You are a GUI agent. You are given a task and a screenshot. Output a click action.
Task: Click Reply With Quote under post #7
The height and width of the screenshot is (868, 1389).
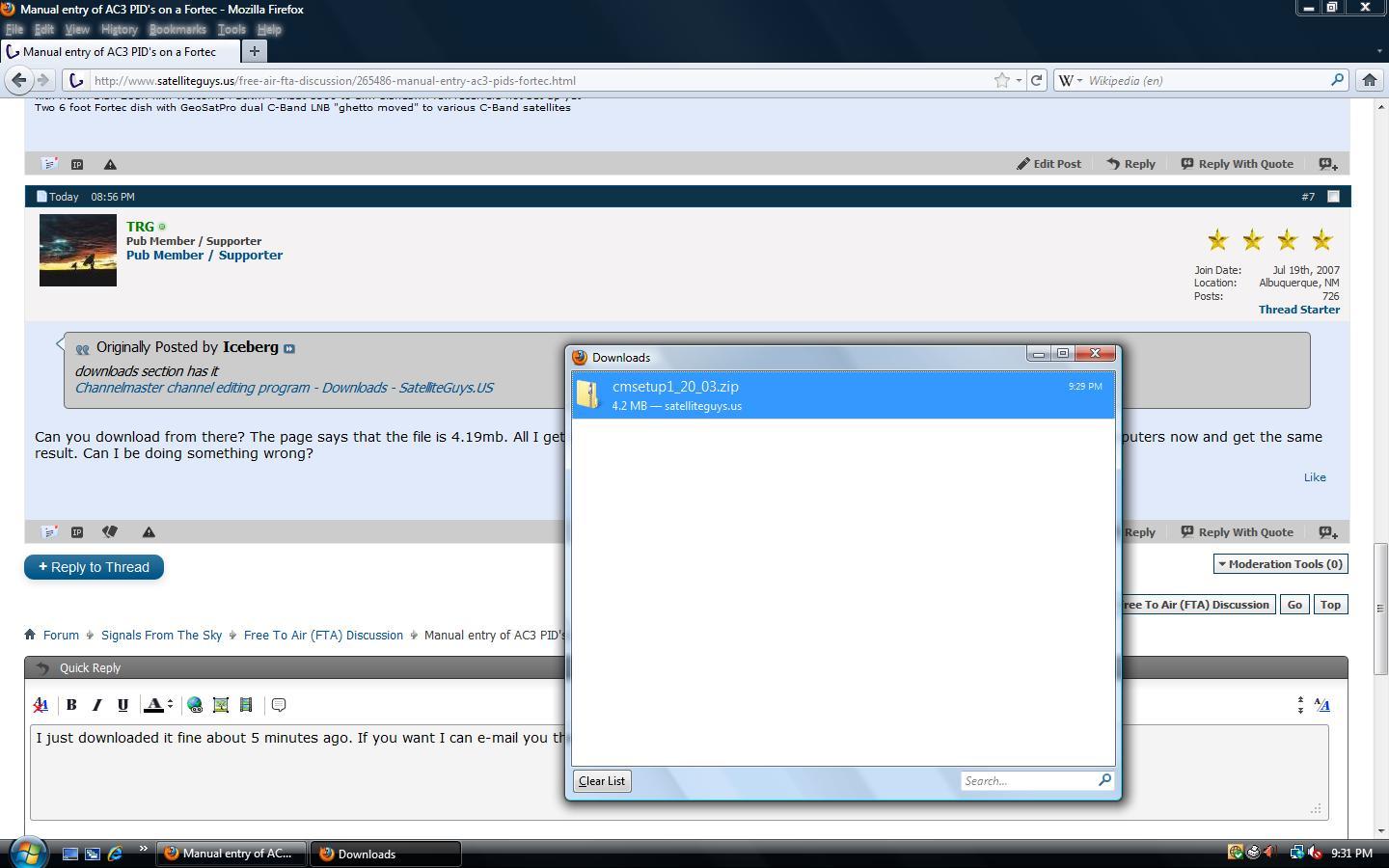pyautogui.click(x=1237, y=532)
